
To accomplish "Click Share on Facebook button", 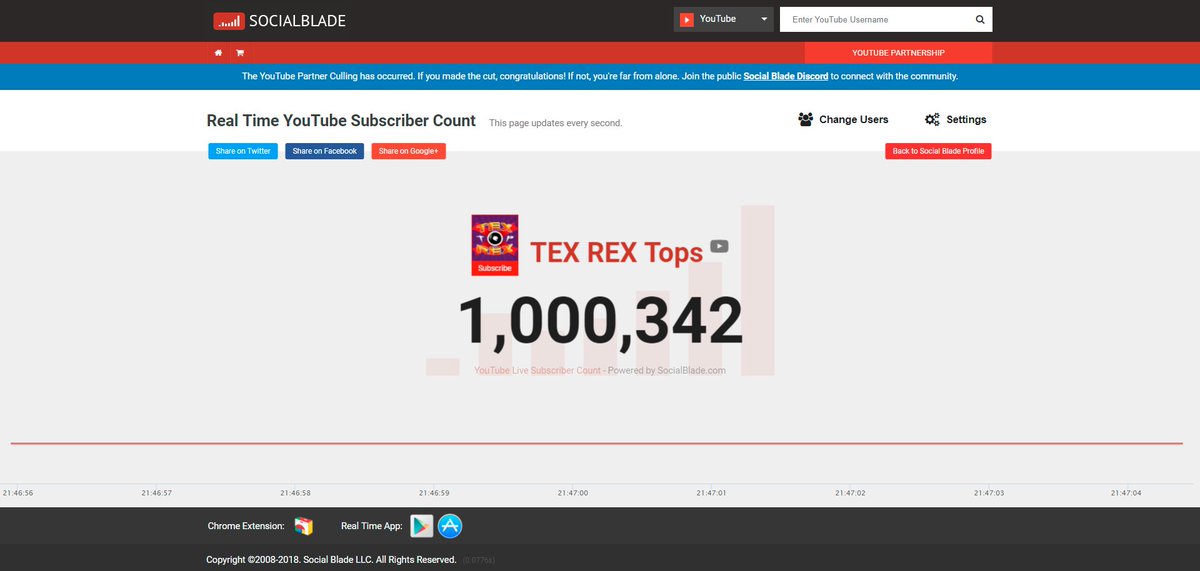I will click(x=325, y=151).
